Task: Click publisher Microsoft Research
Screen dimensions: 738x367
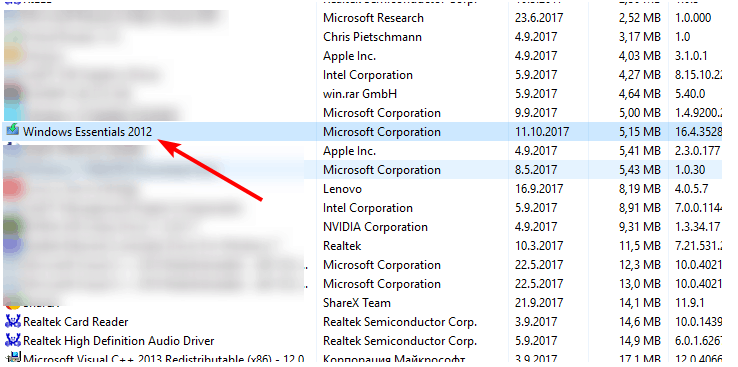Action: [x=373, y=18]
